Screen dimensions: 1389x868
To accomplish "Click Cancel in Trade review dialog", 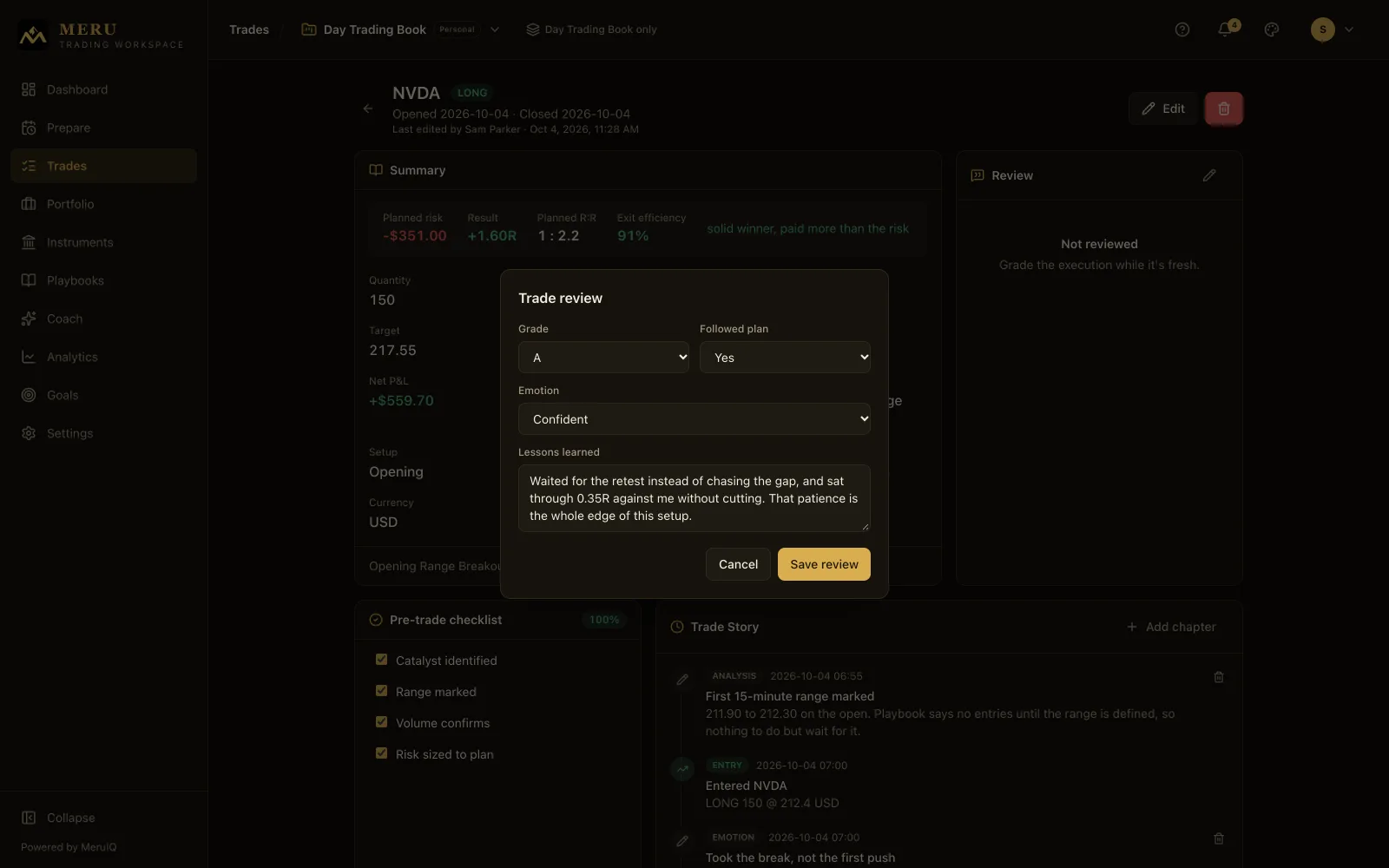I will click(738, 564).
